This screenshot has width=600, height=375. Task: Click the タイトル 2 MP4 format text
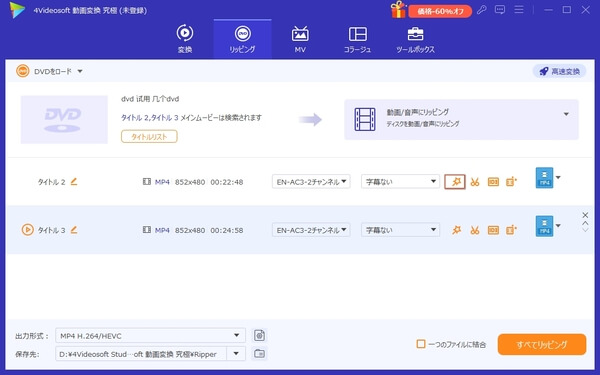pyautogui.click(x=162, y=182)
